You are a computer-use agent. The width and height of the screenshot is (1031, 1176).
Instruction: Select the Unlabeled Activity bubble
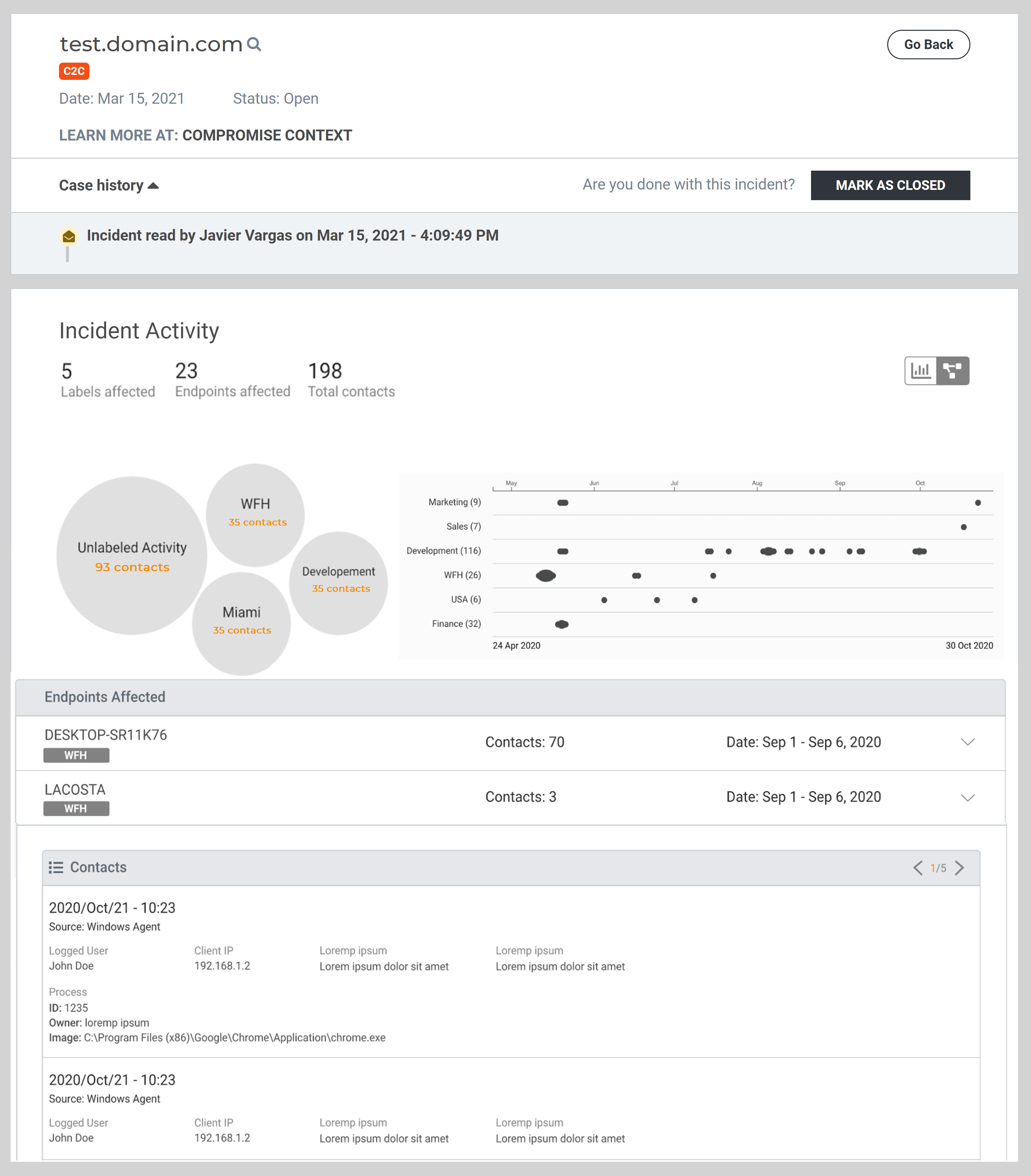tap(132, 555)
